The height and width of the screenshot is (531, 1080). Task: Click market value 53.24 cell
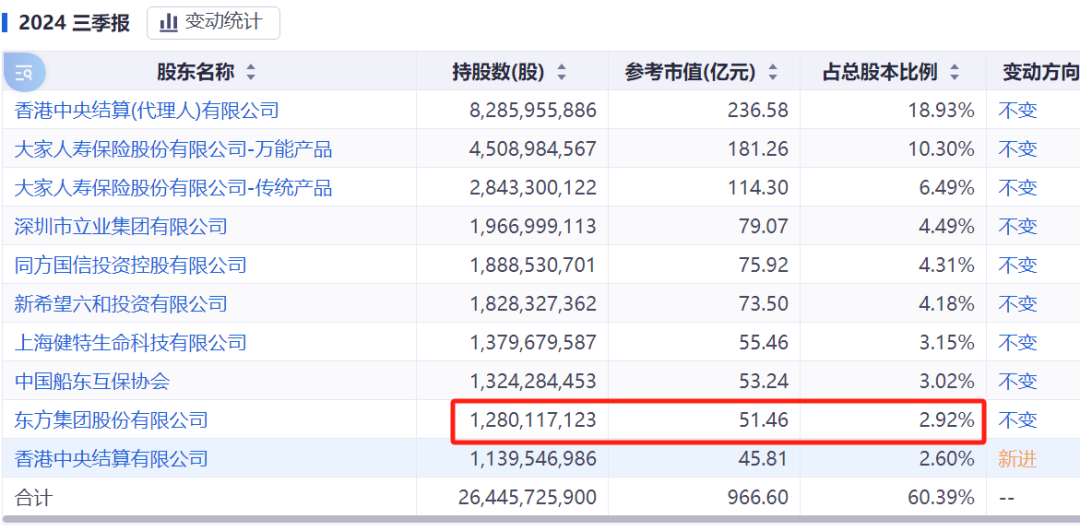tap(764, 380)
